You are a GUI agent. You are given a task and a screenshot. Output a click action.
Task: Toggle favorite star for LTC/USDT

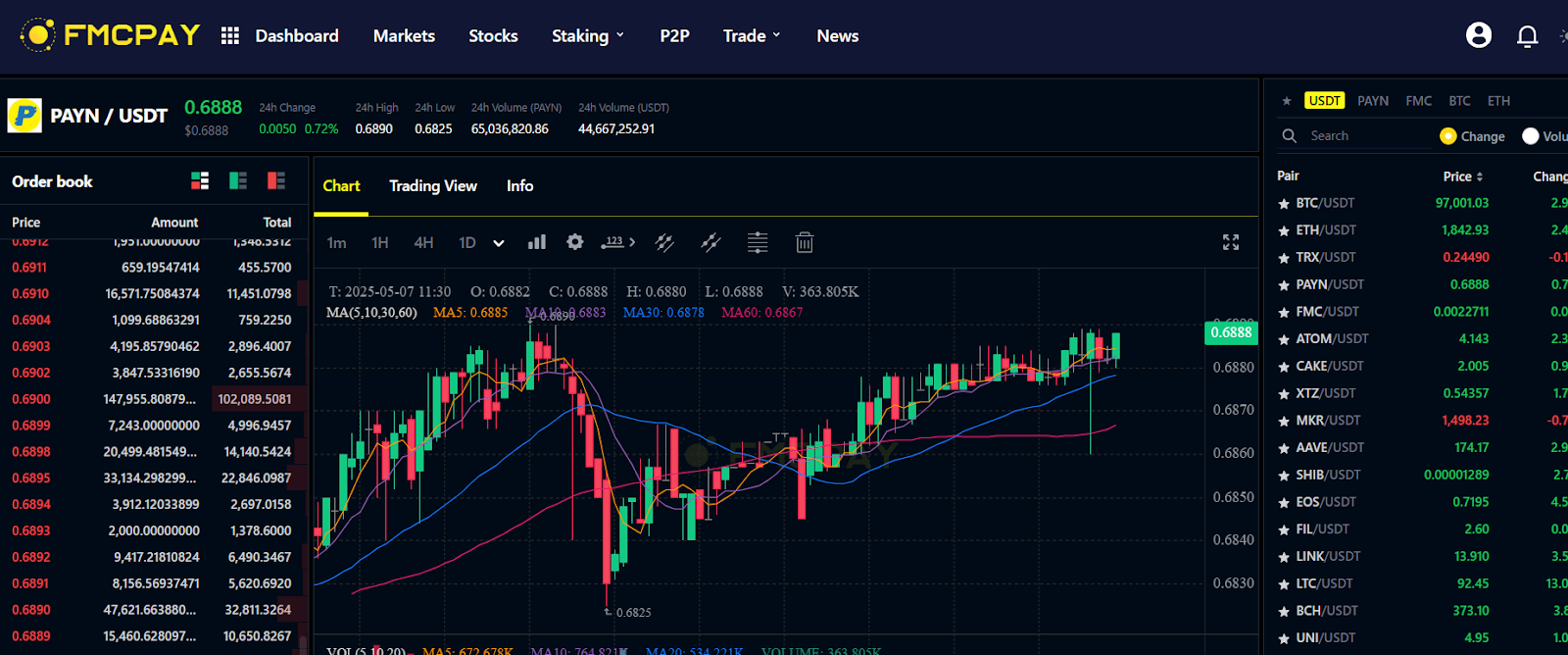[x=1284, y=584]
